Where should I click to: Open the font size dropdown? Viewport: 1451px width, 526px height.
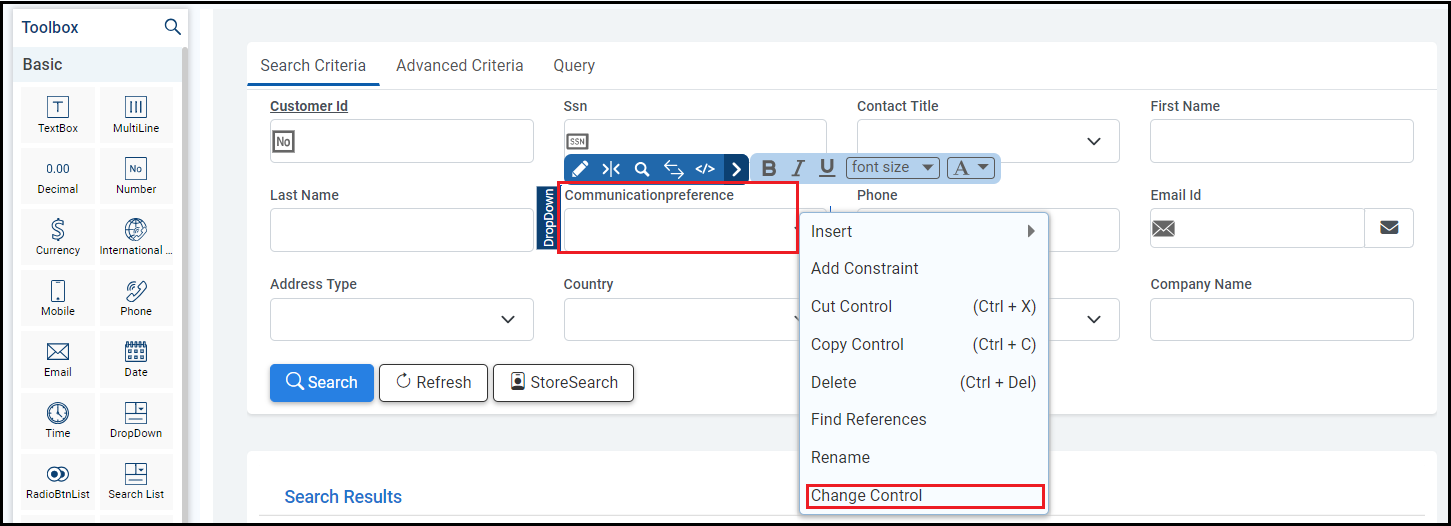click(893, 168)
